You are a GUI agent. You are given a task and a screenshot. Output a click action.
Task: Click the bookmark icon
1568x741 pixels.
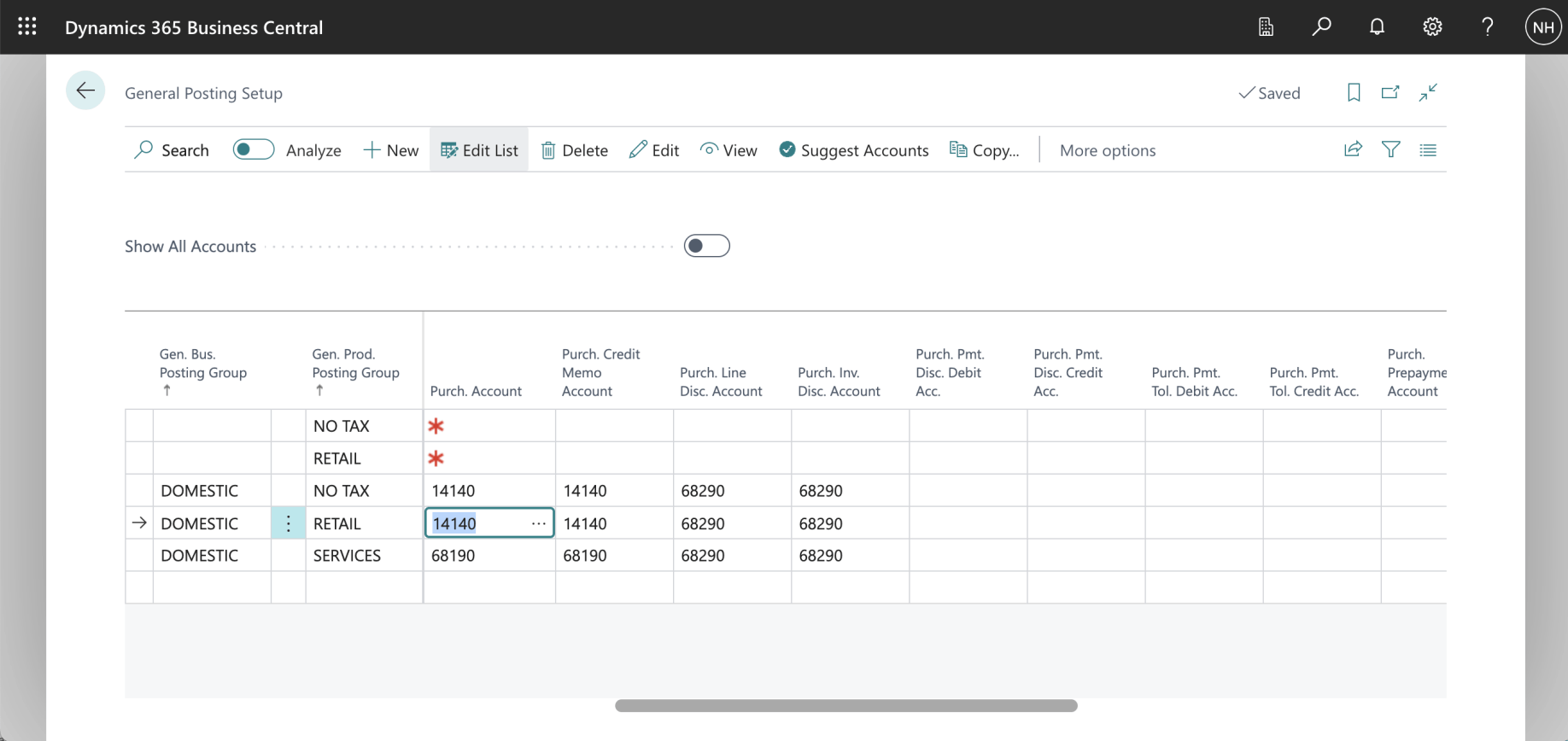coord(1354,92)
